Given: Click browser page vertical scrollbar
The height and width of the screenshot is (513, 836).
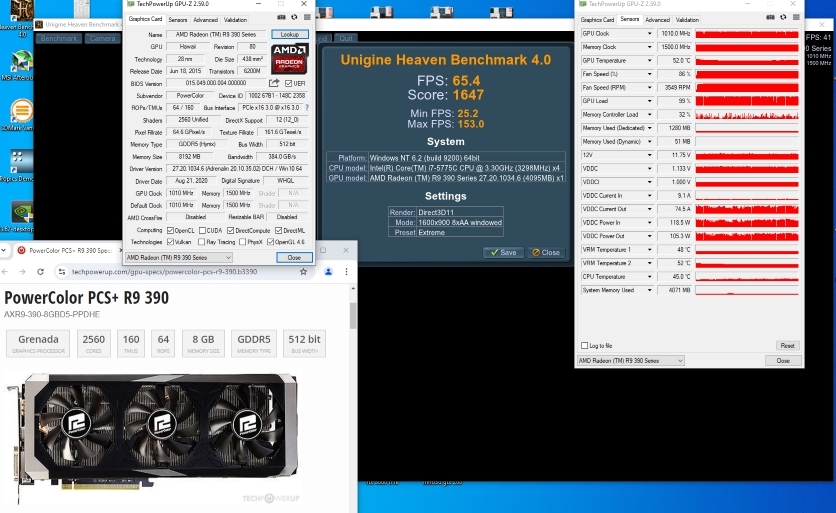Looking at the screenshot, I should click(x=353, y=316).
